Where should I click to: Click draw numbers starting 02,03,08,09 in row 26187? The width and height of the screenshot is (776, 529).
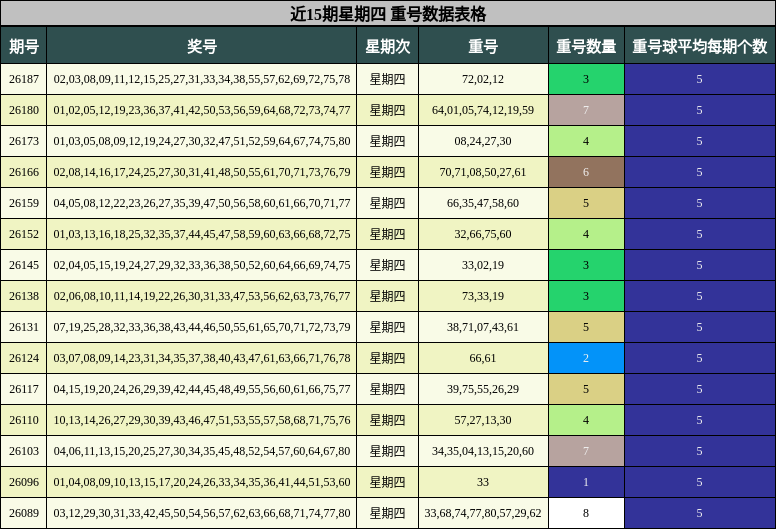click(201, 79)
